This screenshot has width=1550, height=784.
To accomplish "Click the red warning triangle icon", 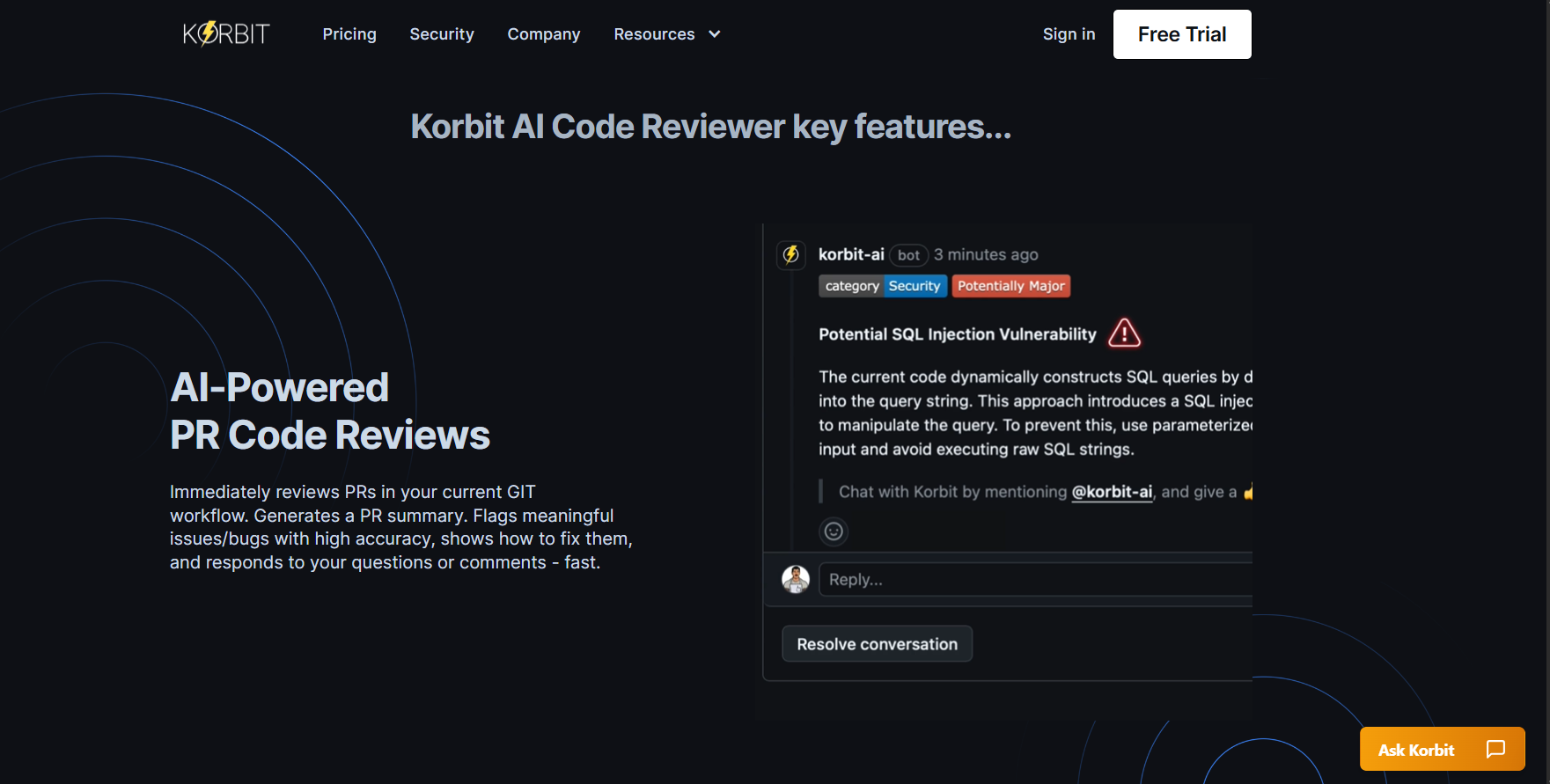I will click(x=1124, y=333).
